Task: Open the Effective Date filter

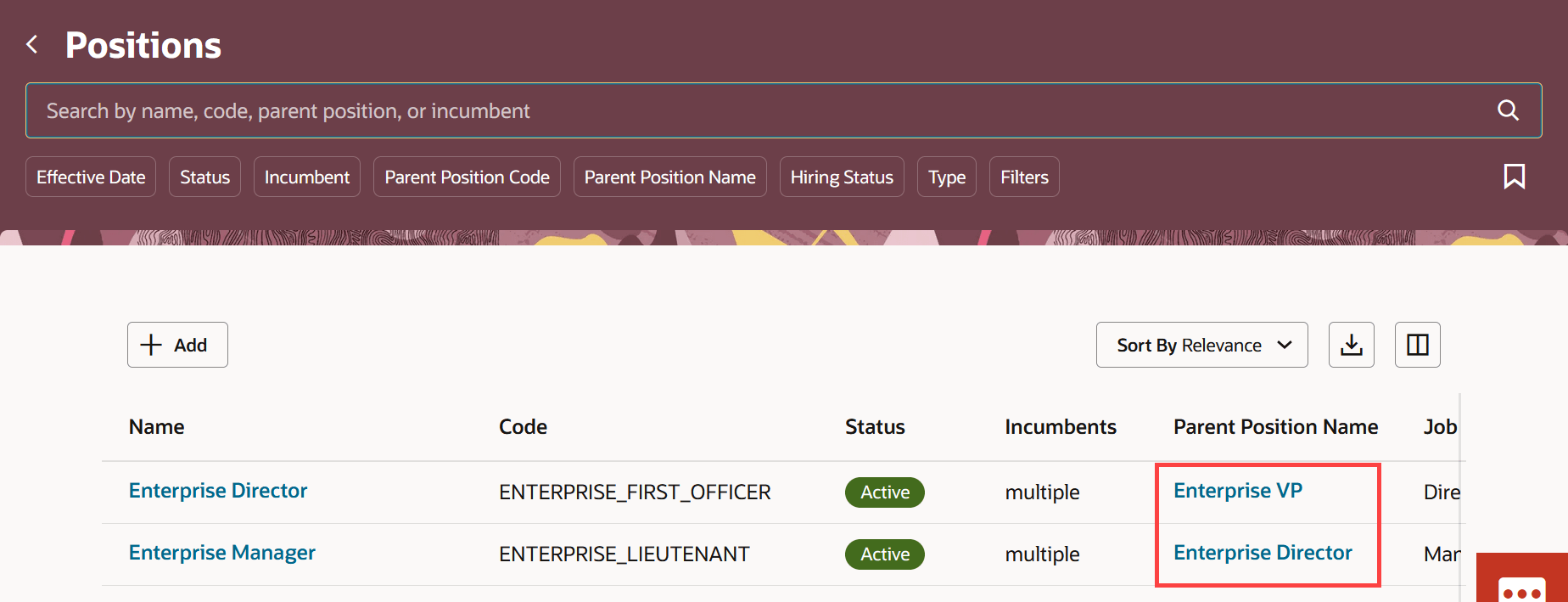Action: coord(91,177)
